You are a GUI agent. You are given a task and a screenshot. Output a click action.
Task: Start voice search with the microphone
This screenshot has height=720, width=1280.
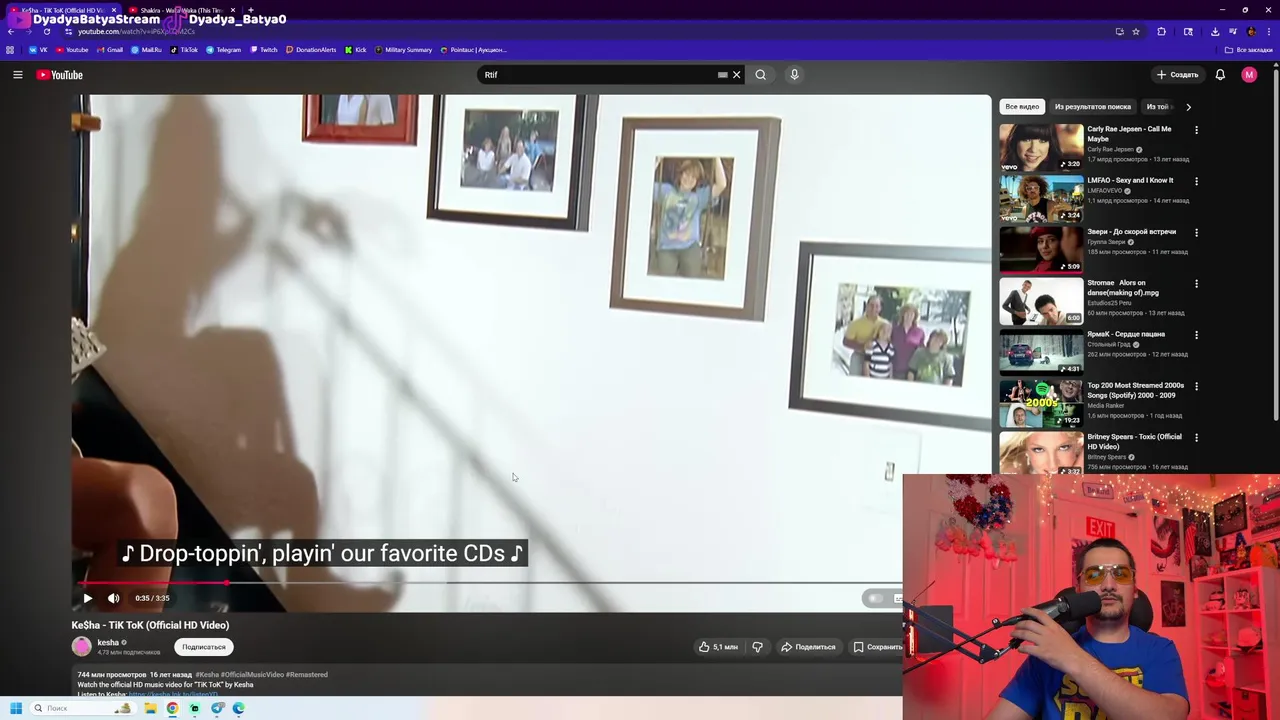coord(794,75)
